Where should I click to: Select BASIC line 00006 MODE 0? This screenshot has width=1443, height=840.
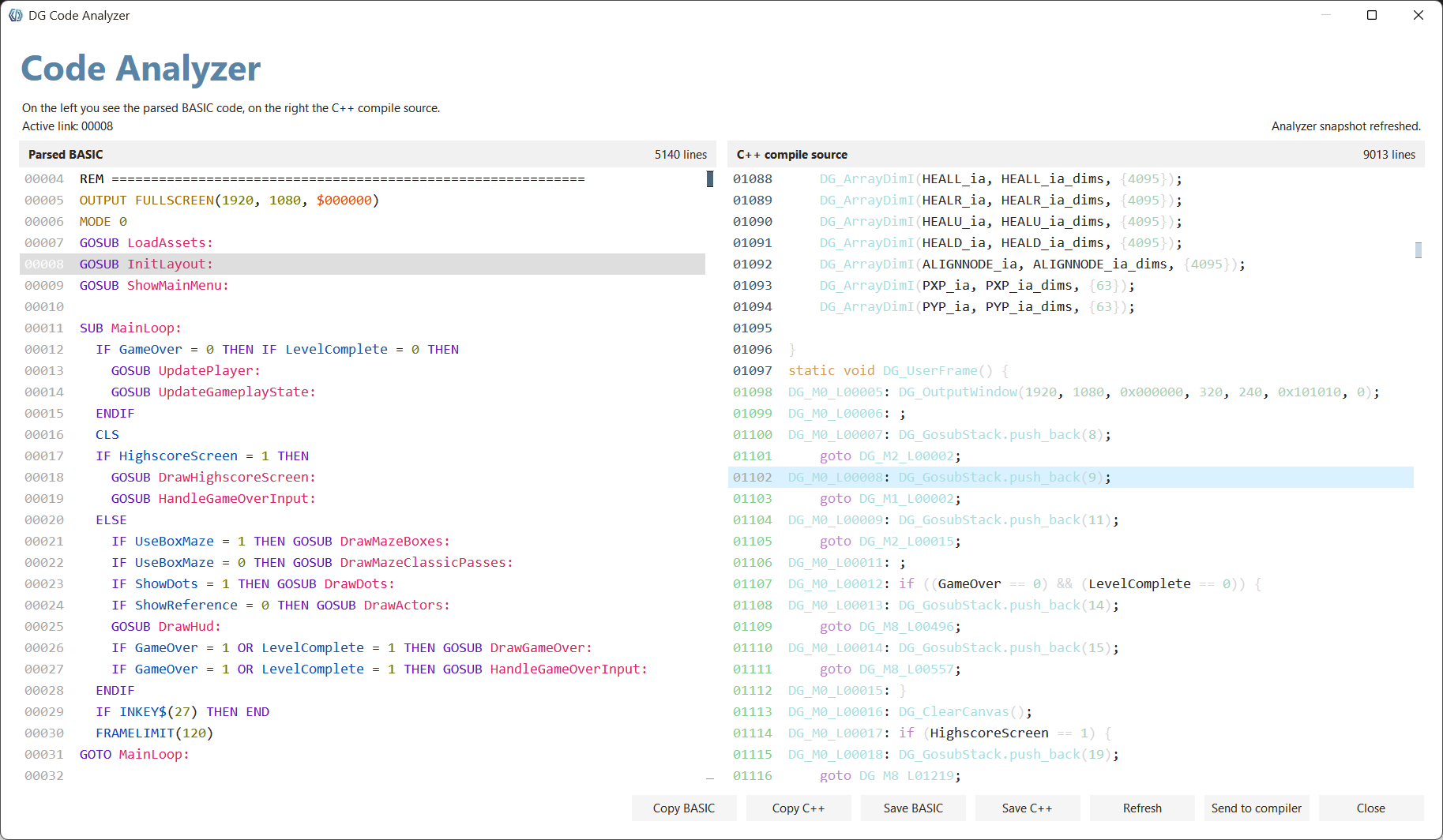click(x=363, y=221)
